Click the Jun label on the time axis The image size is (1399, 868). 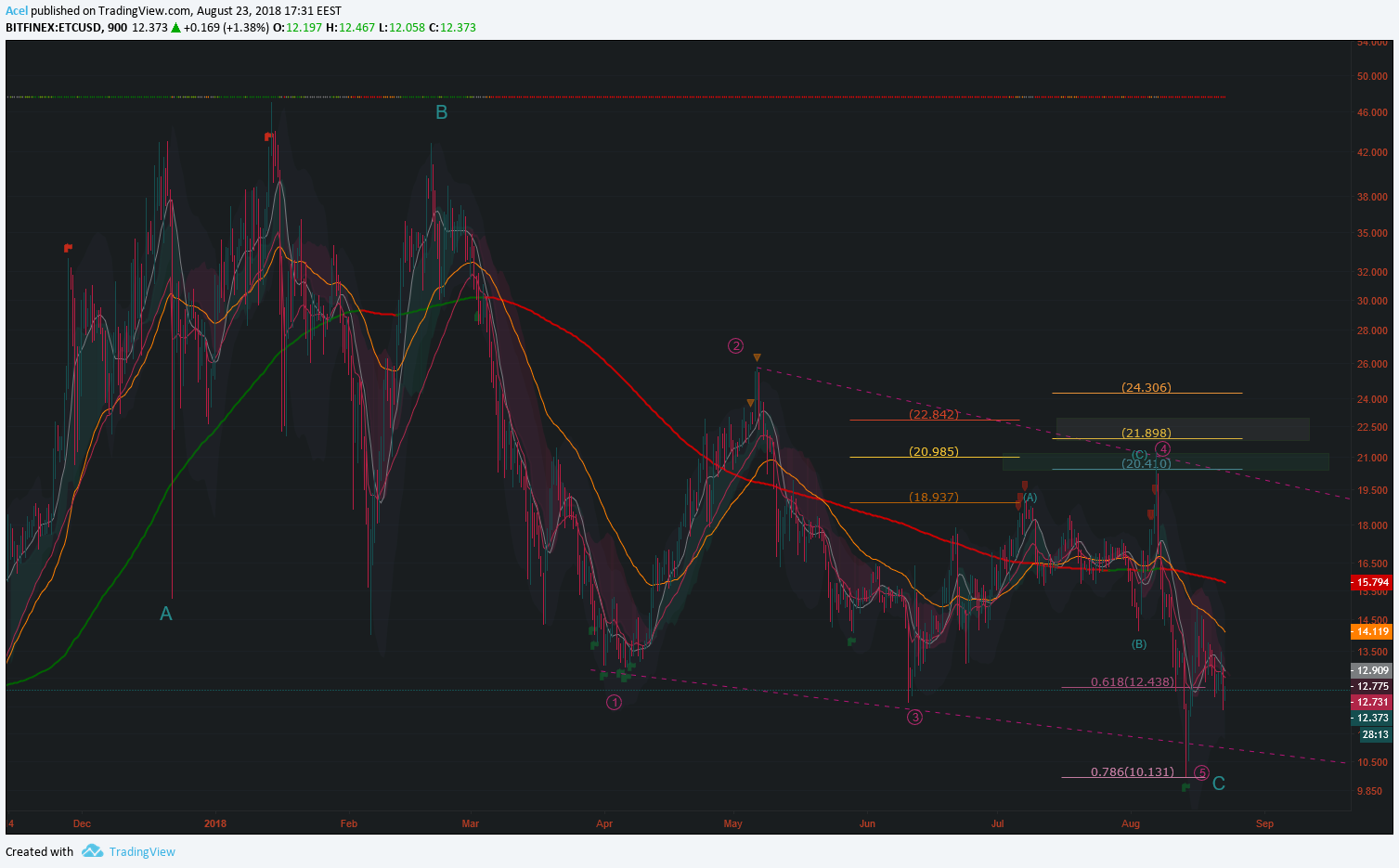pyautogui.click(x=867, y=823)
